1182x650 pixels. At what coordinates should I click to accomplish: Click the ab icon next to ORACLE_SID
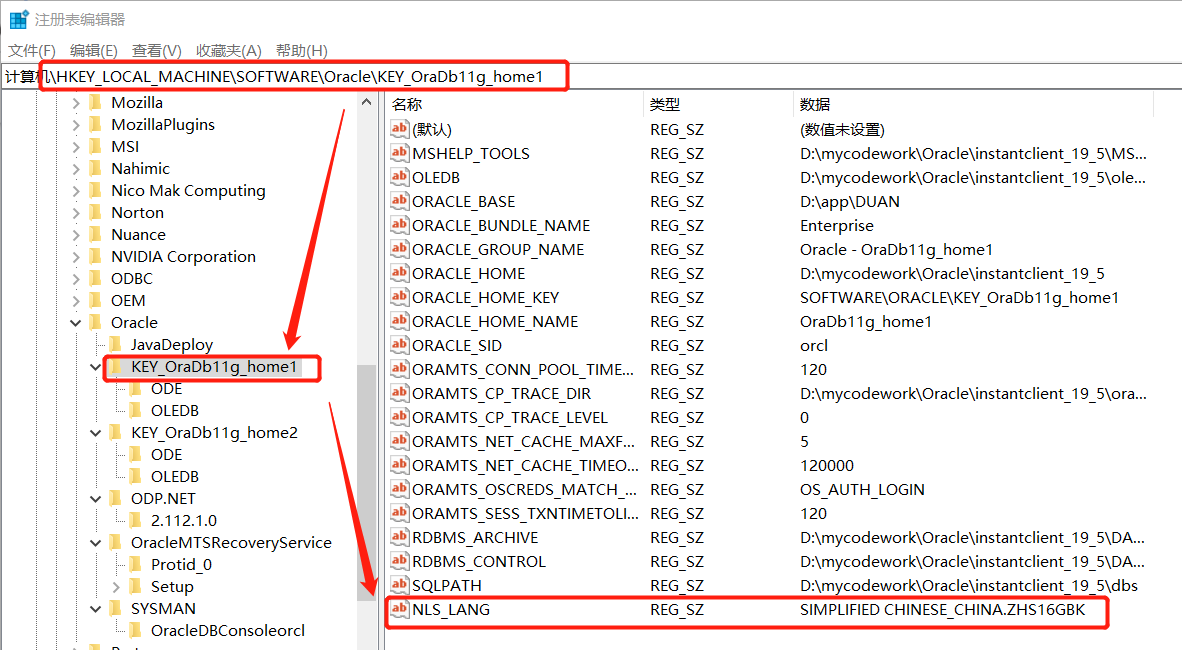(397, 345)
